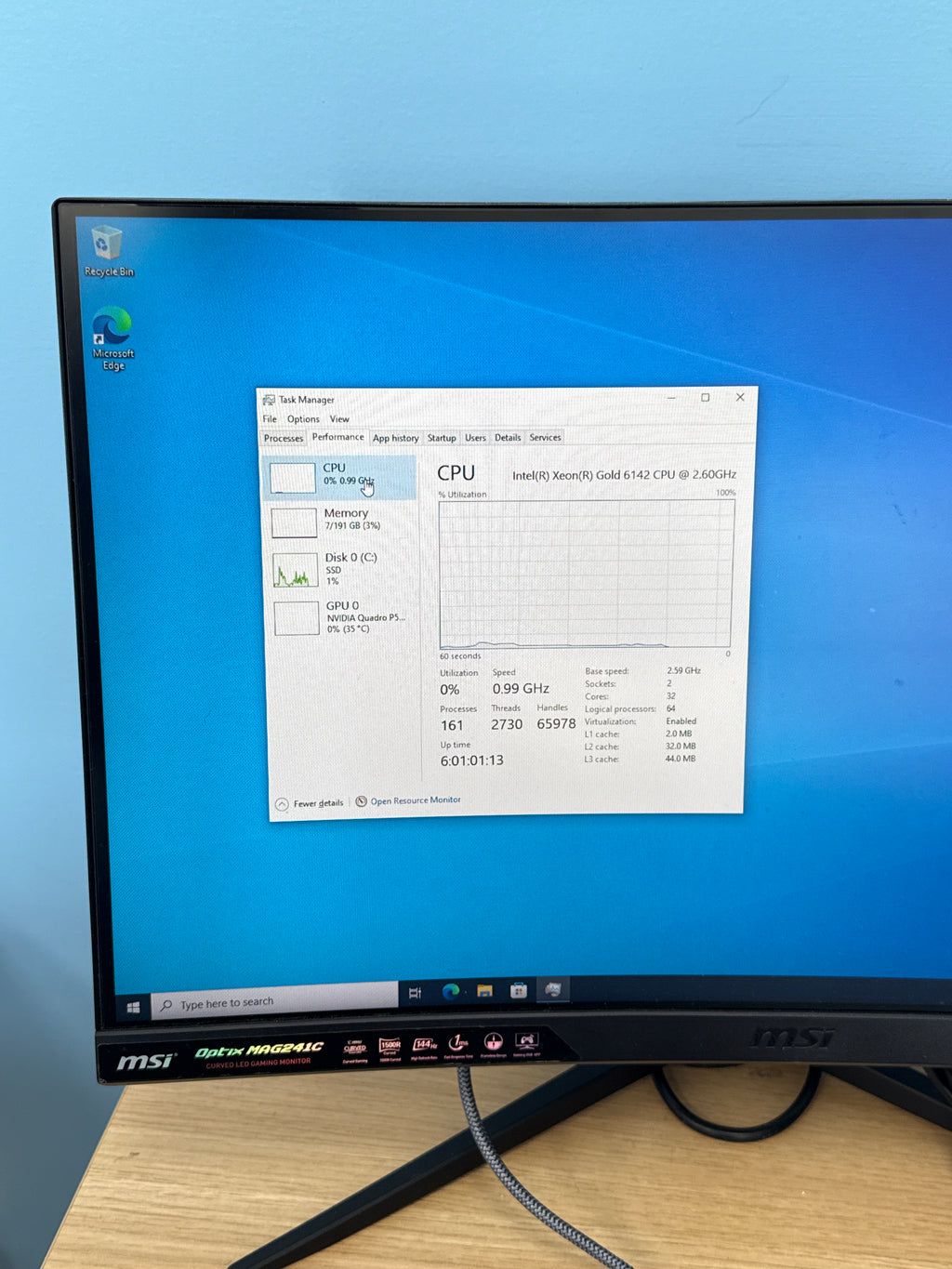
Task: Select the CPU mini graph thumbnail
Action: (x=292, y=478)
